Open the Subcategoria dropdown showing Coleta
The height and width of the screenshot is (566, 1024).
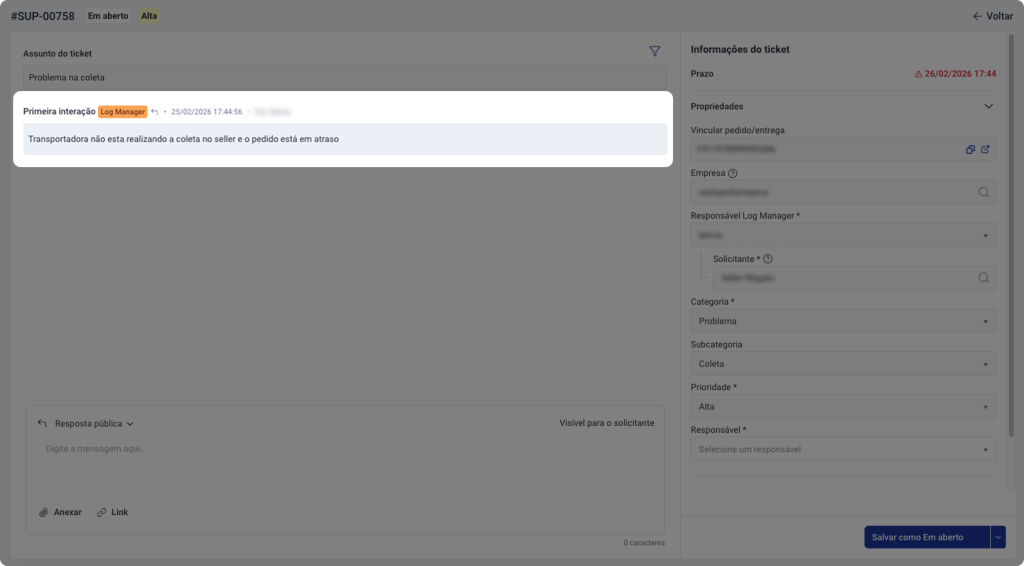(843, 364)
